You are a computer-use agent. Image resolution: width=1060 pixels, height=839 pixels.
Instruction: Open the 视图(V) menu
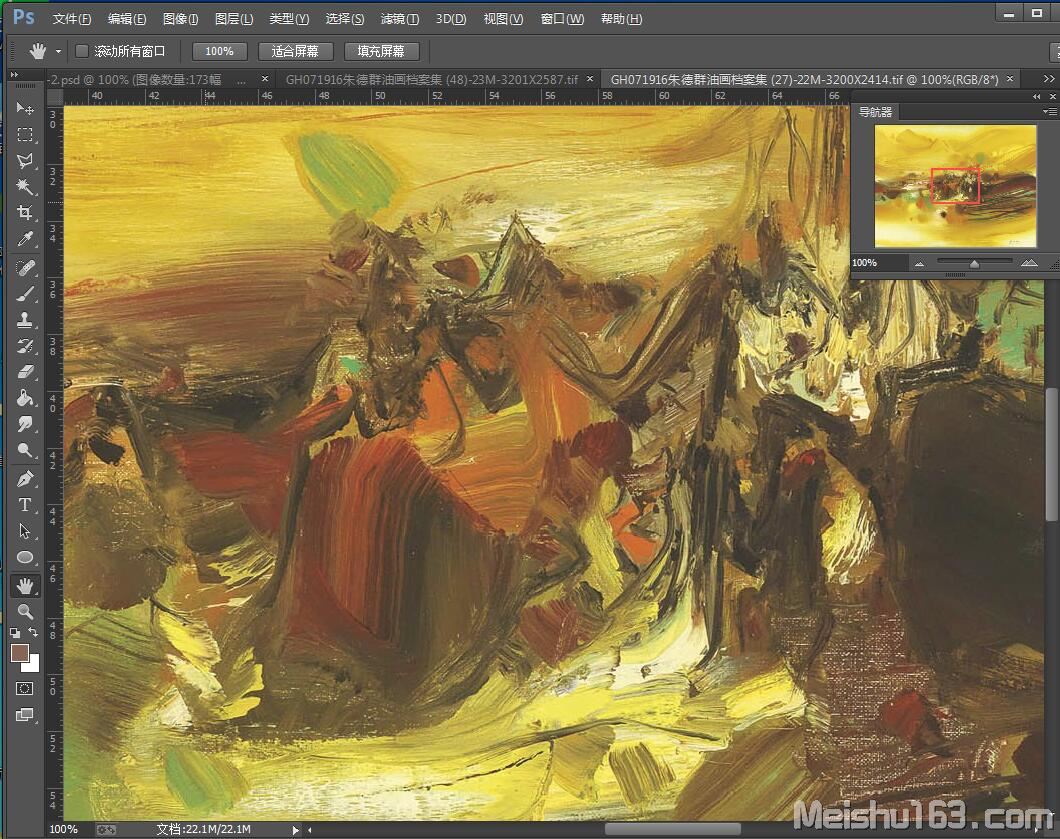[x=504, y=19]
